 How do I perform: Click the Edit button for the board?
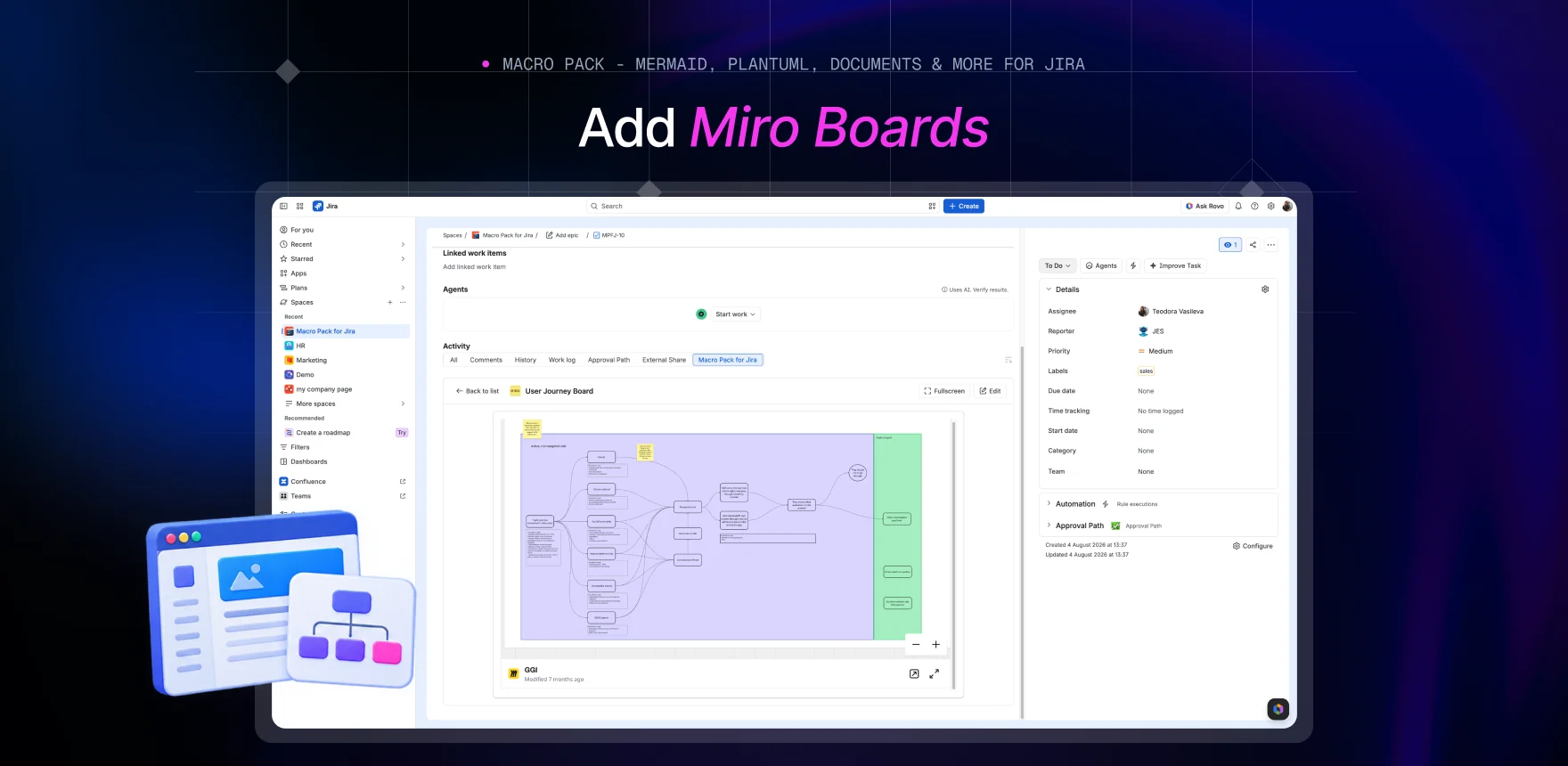pyautogui.click(x=990, y=391)
